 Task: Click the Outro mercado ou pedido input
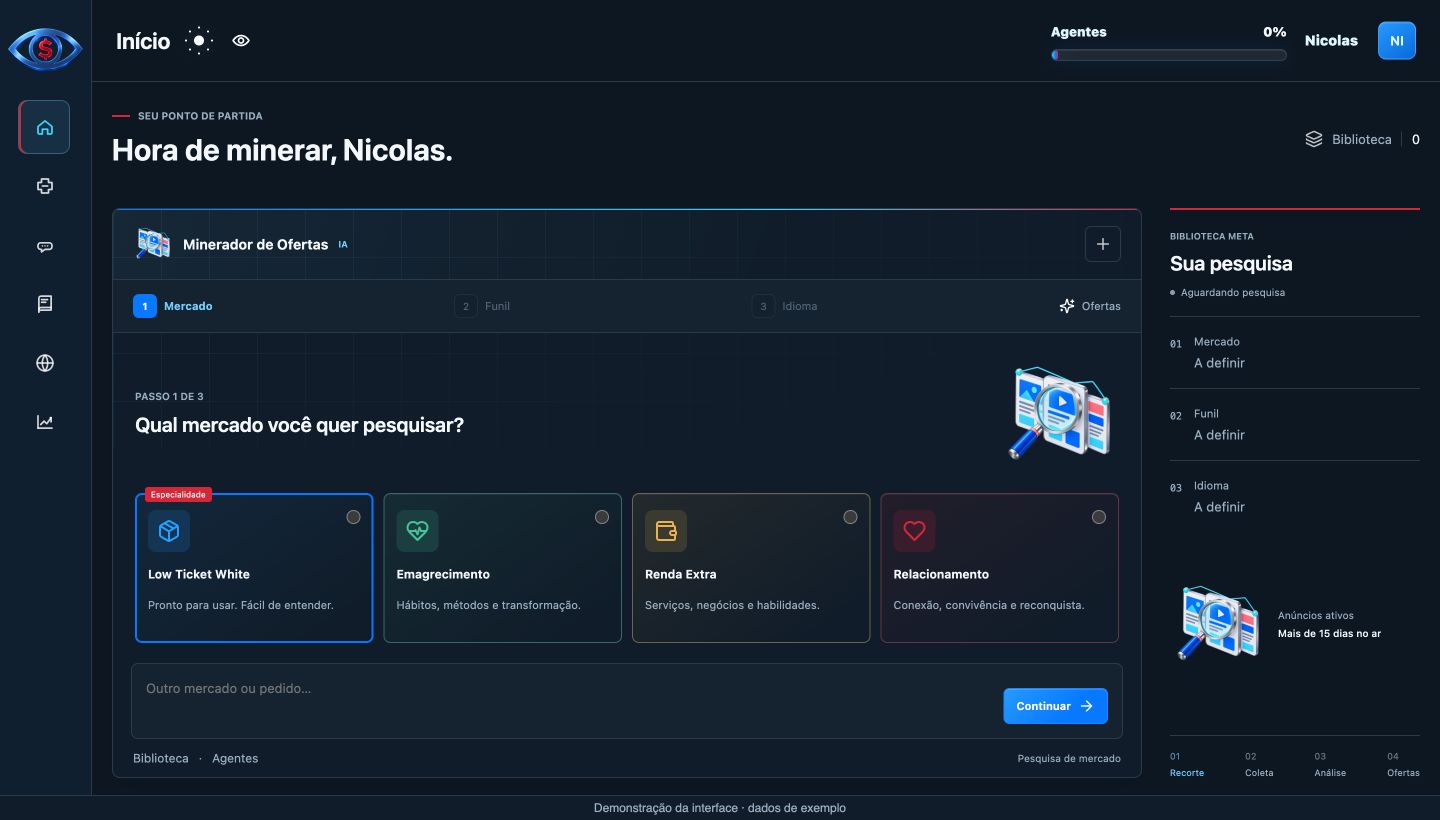click(627, 701)
